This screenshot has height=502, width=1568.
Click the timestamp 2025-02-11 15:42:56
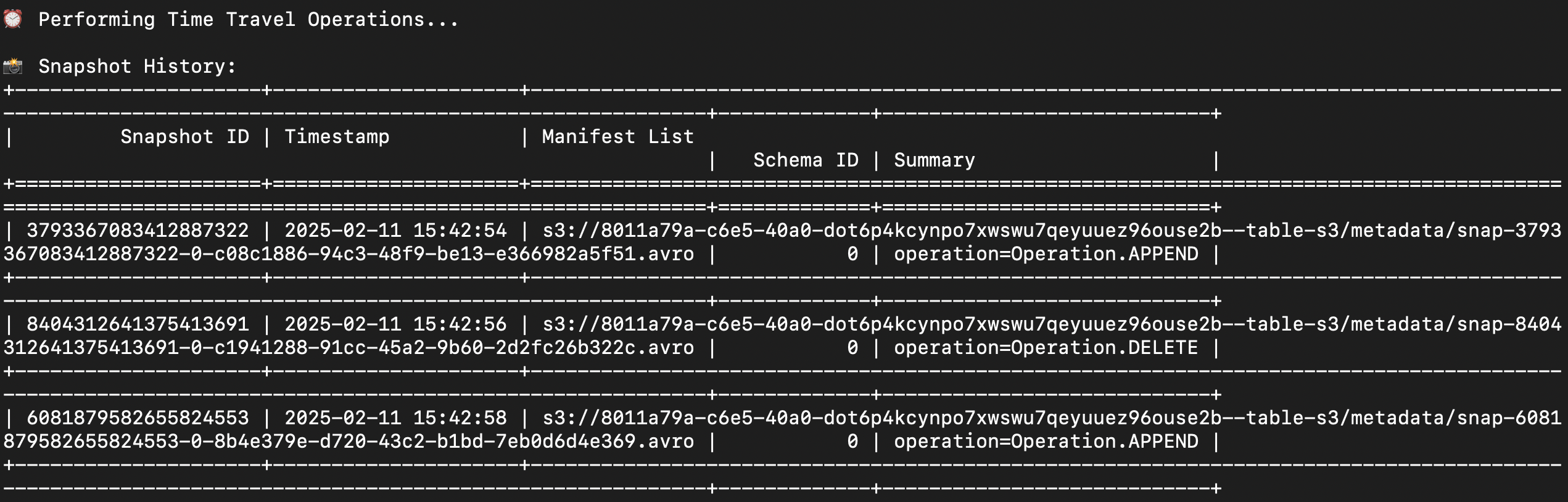[x=395, y=324]
